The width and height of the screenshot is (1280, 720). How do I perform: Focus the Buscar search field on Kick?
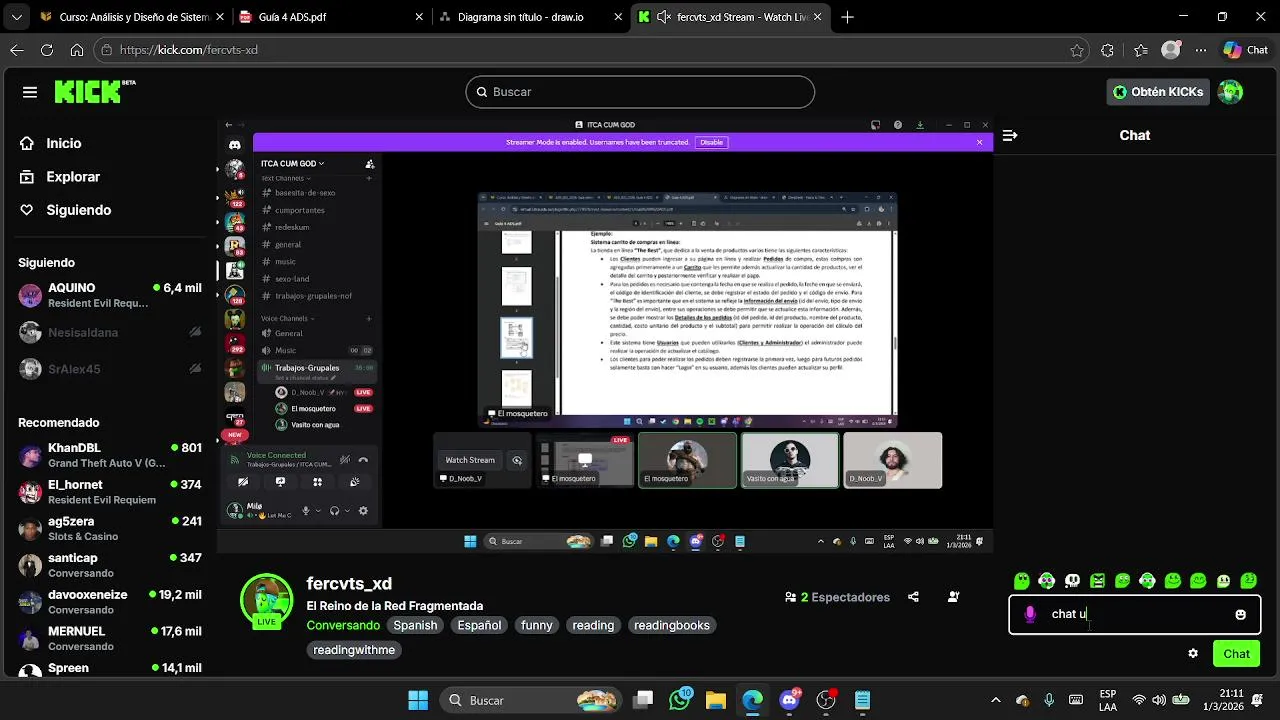click(x=640, y=92)
